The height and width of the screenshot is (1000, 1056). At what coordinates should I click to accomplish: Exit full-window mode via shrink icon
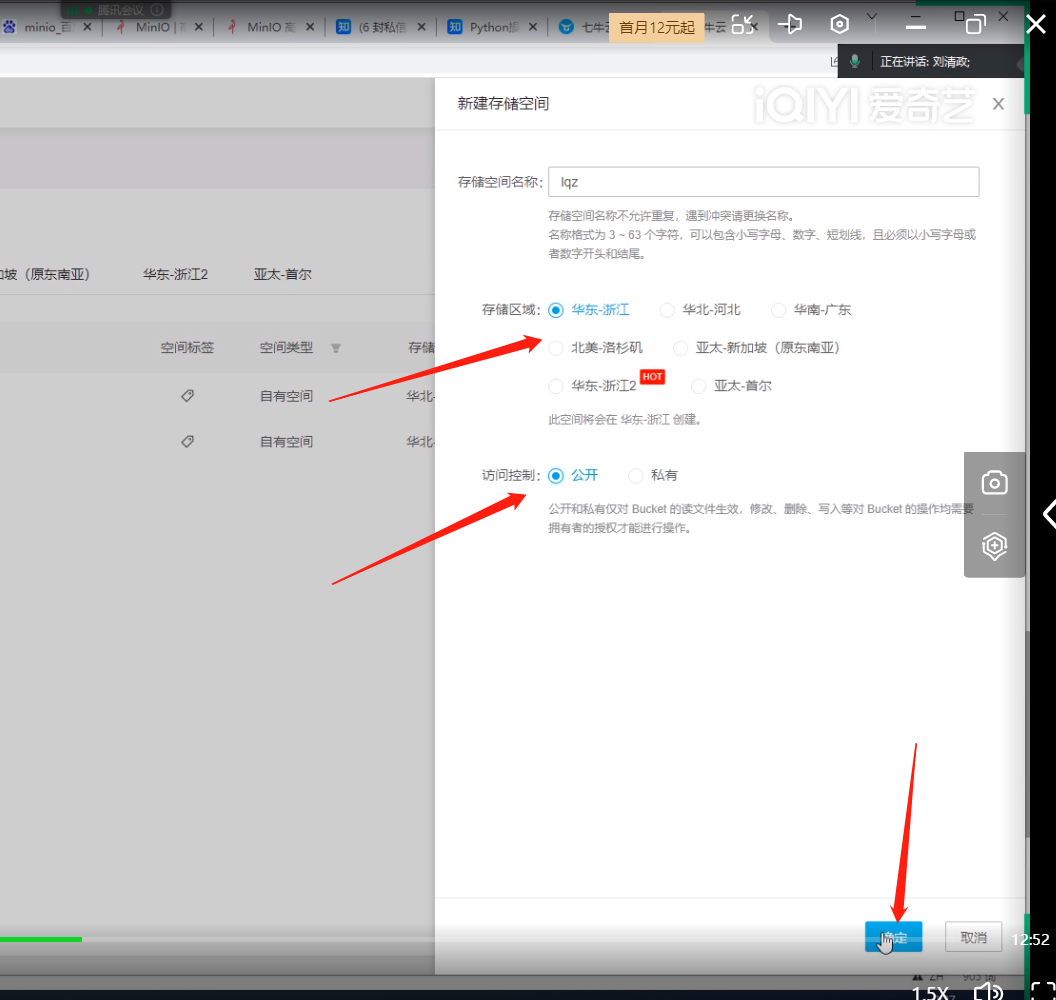pos(743,25)
